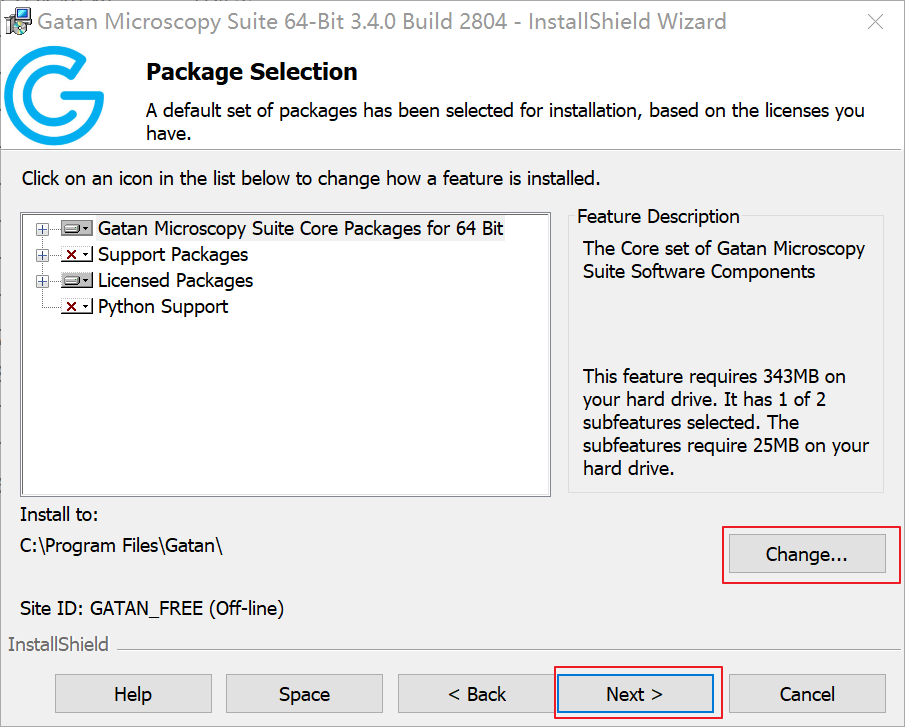Select the Support Packages item label
The height and width of the screenshot is (727, 905).
click(x=173, y=254)
